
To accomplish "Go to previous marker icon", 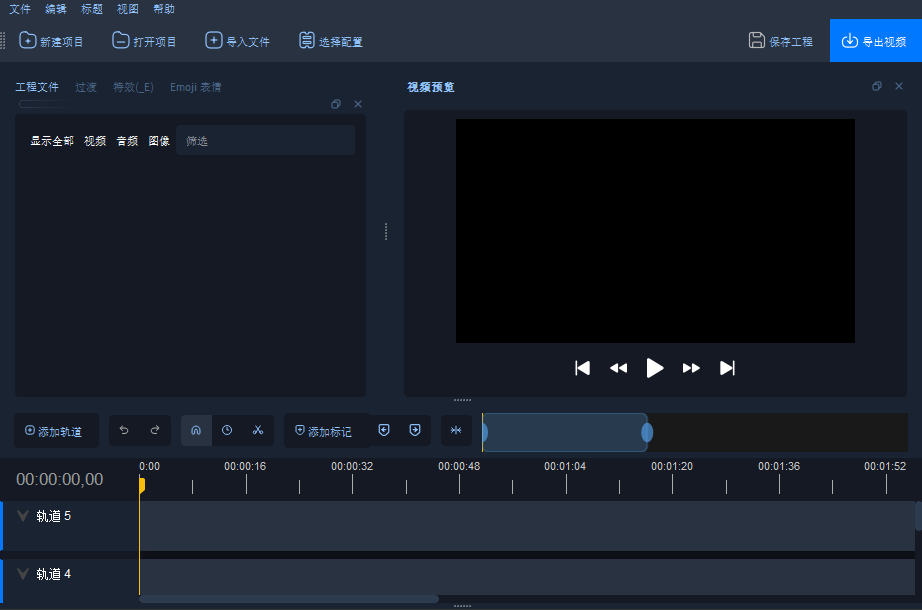I will (x=384, y=430).
